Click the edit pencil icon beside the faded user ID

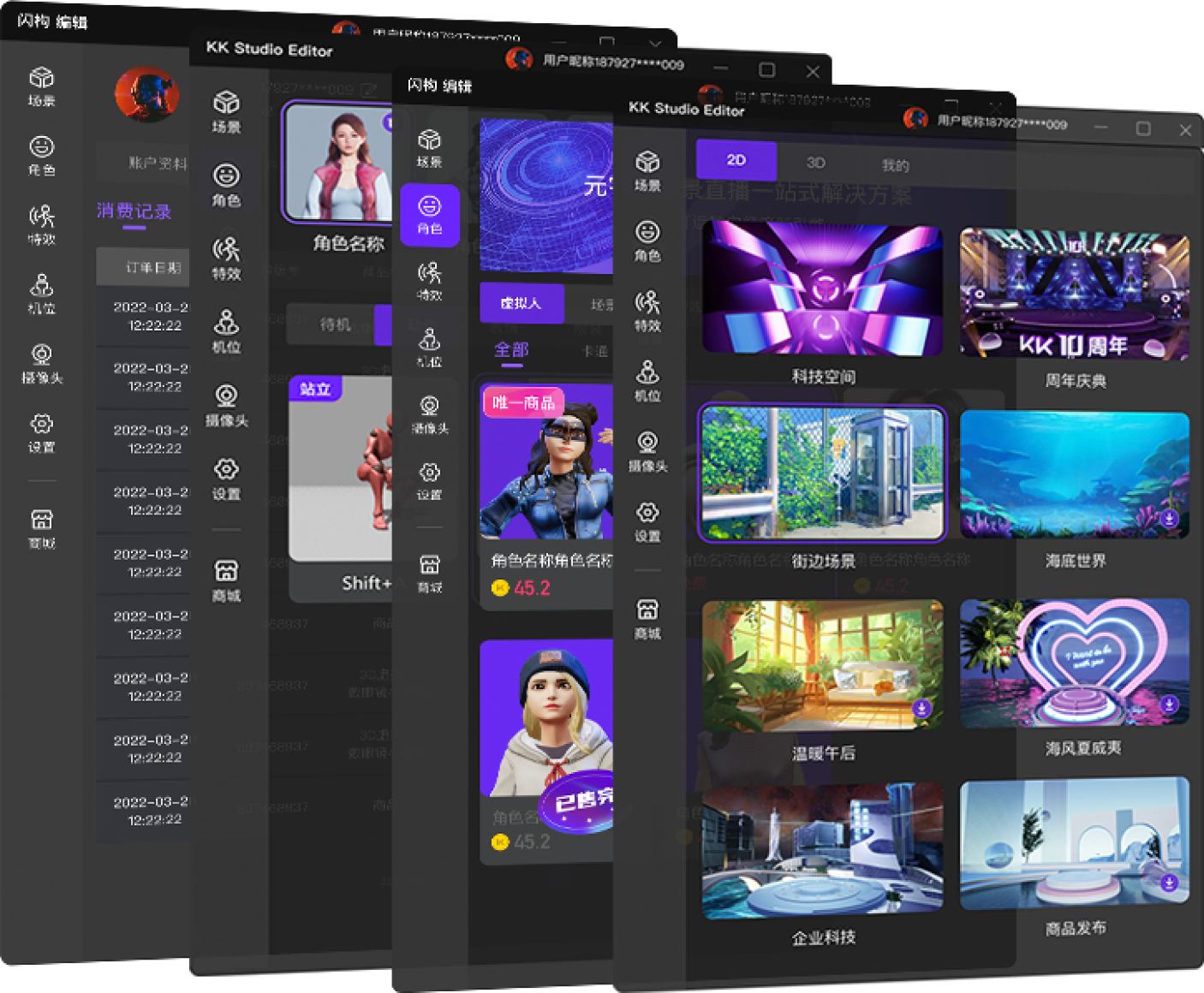[x=369, y=89]
